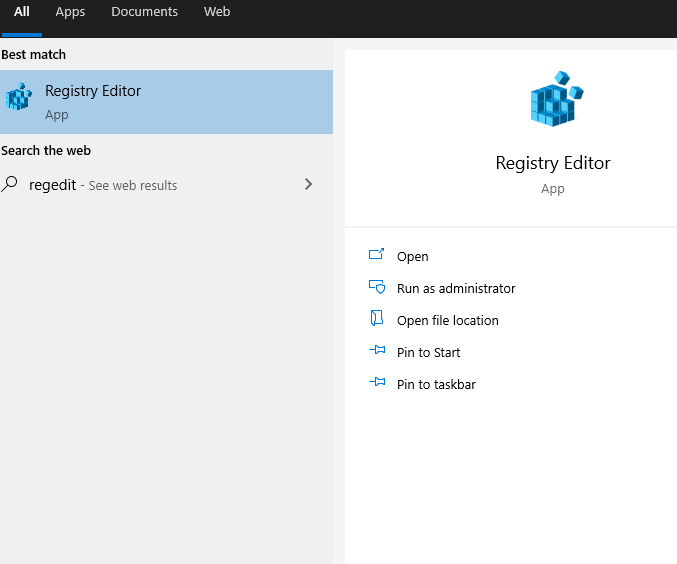
Task: Choose Run as administrator
Action: tap(456, 288)
